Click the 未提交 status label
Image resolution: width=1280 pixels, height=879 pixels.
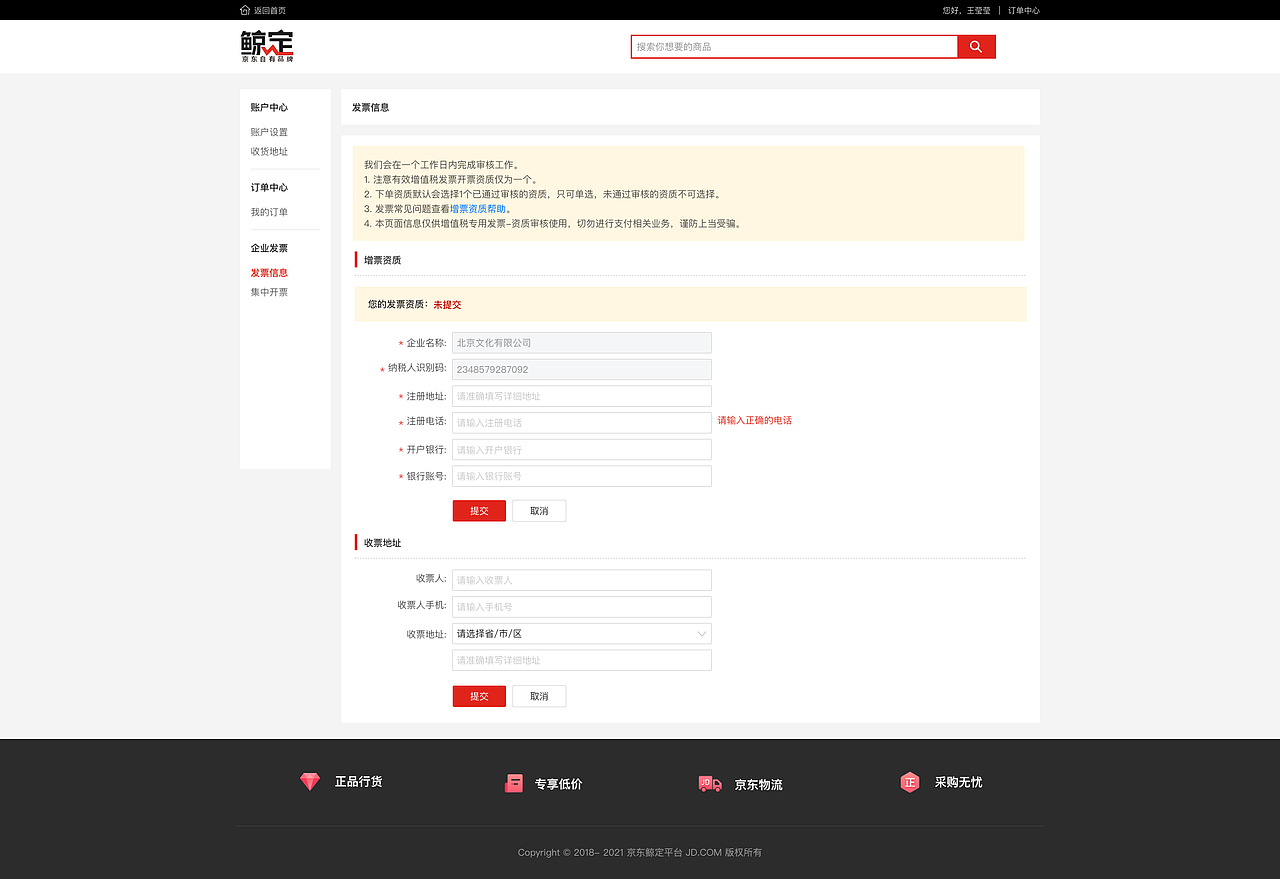[447, 304]
